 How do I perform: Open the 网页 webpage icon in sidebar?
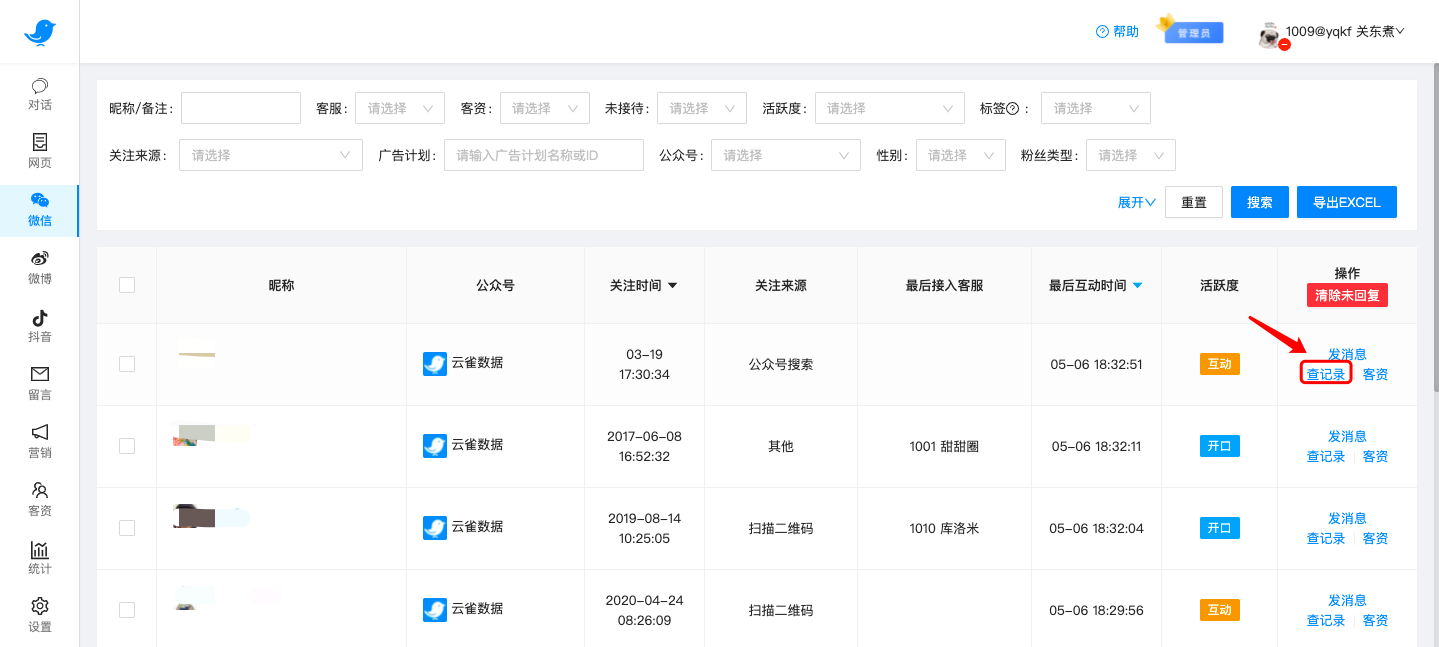[x=40, y=143]
